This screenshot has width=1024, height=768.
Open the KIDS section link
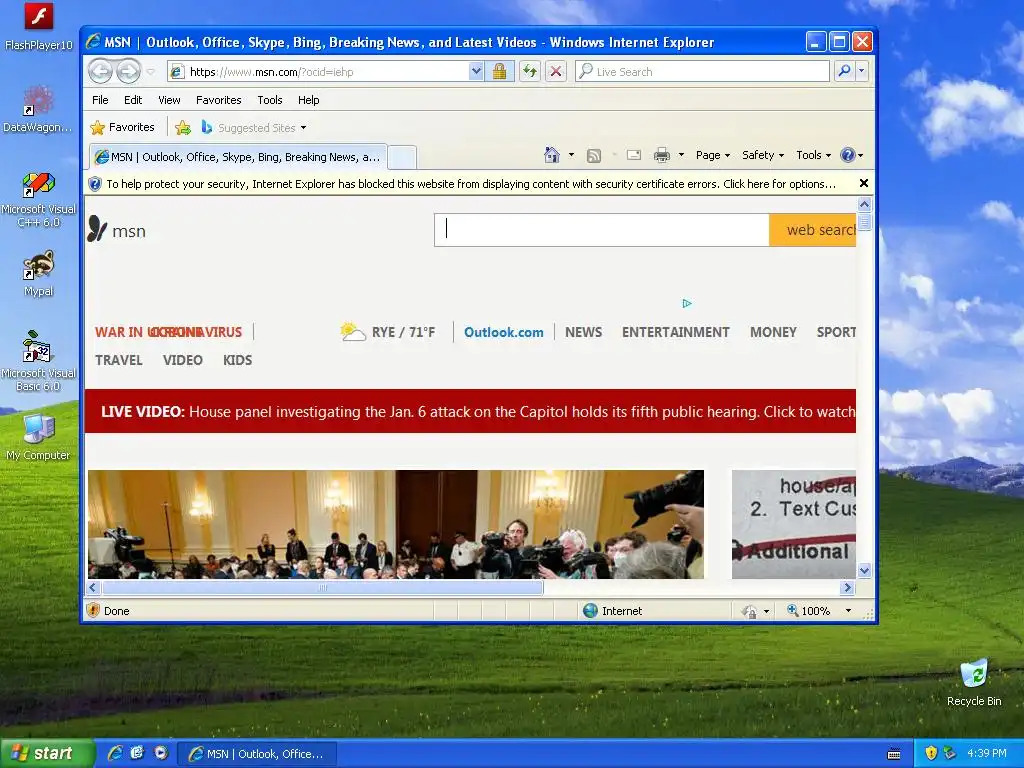pyautogui.click(x=237, y=360)
